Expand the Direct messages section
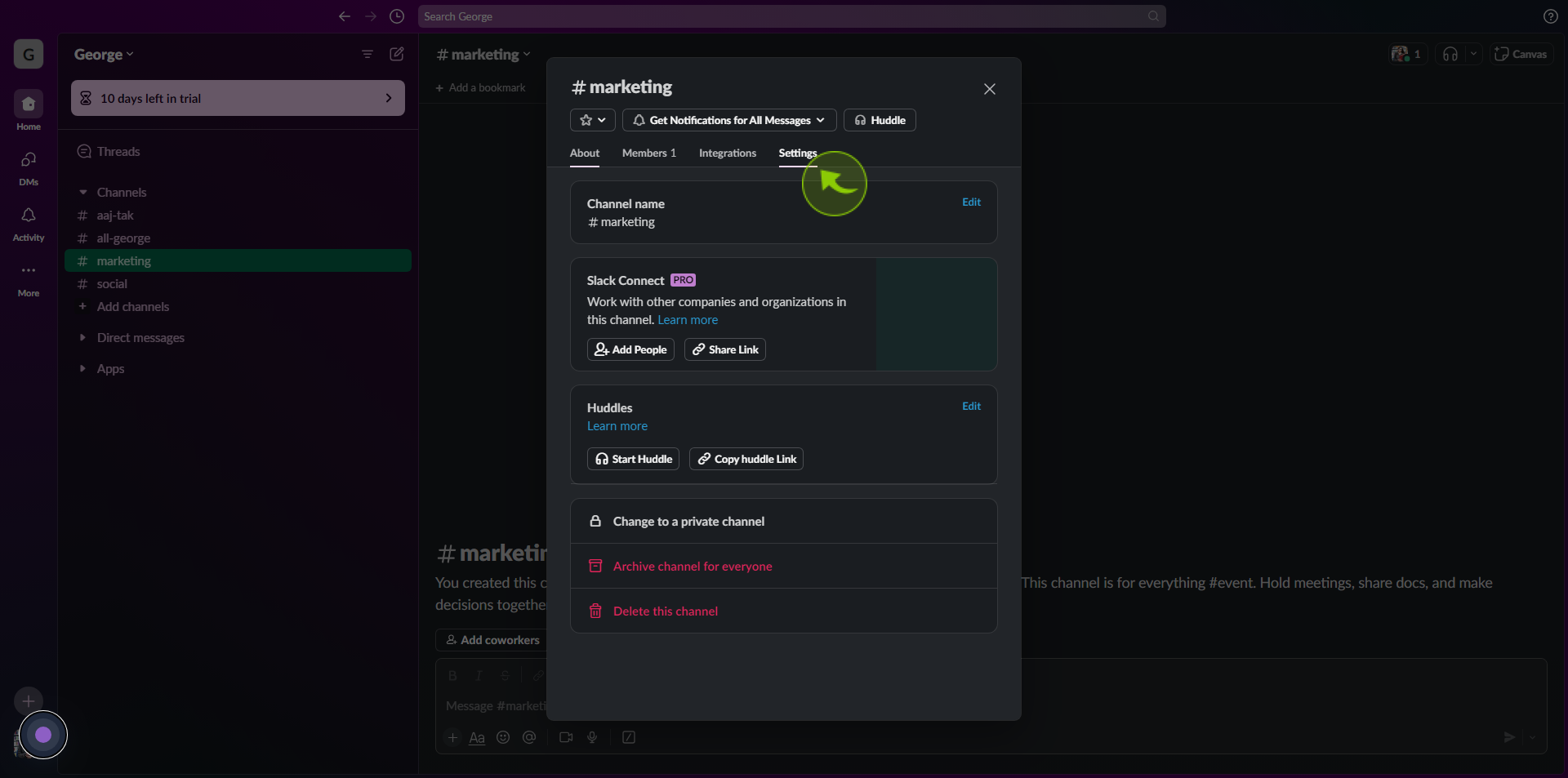This screenshot has width=1568, height=778. [x=82, y=338]
